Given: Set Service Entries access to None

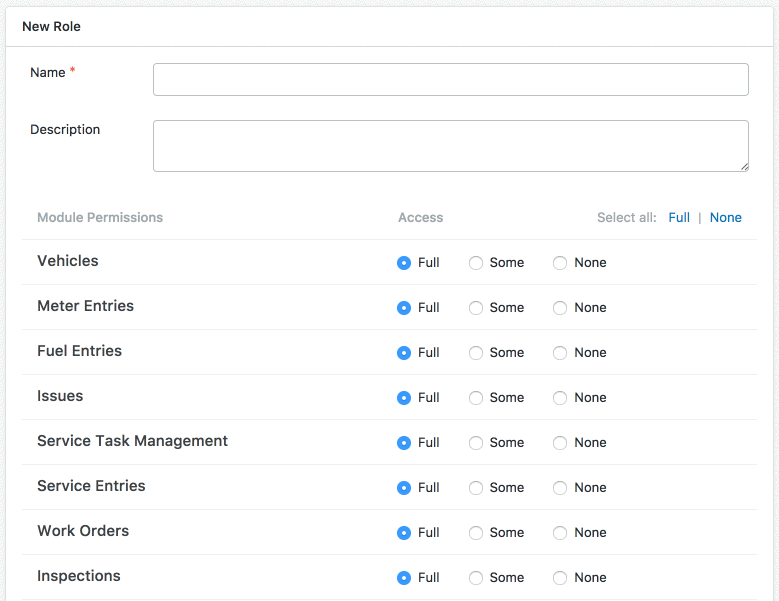Looking at the screenshot, I should [560, 488].
